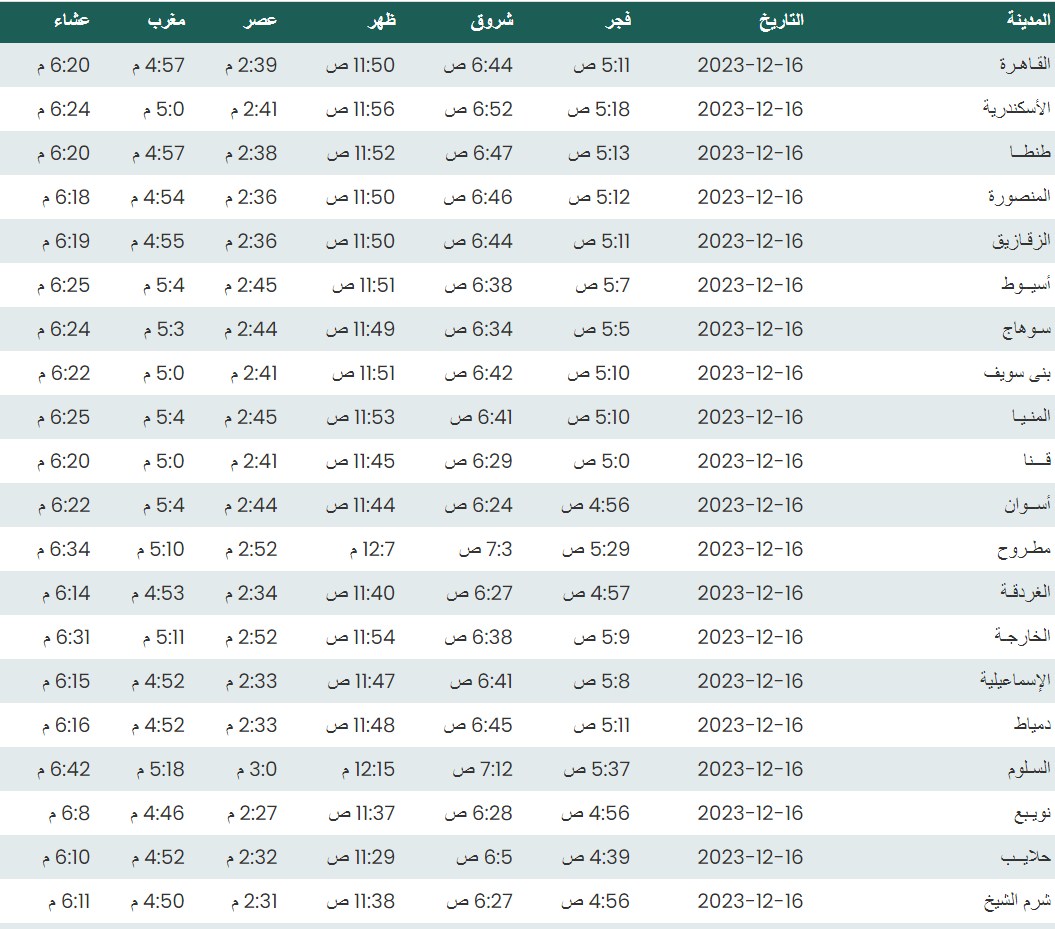This screenshot has width=1055, height=929.
Task: Click the شروق time 6:5 for حلايب
Action: tap(484, 857)
